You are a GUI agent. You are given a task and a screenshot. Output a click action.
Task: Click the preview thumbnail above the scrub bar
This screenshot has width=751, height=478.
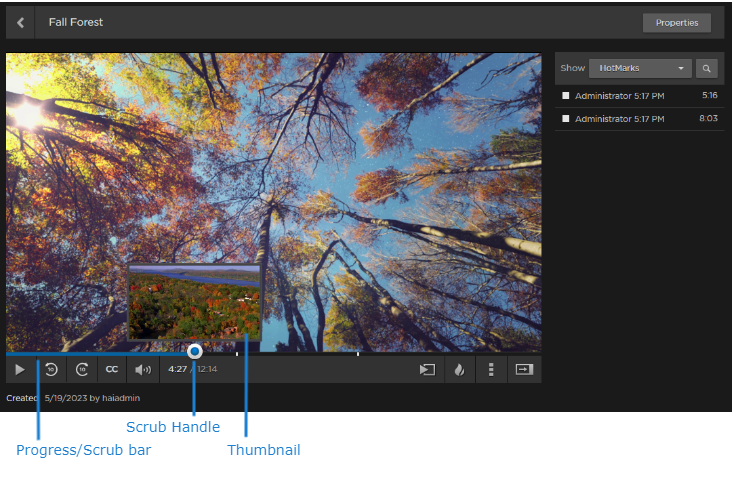pyautogui.click(x=195, y=302)
